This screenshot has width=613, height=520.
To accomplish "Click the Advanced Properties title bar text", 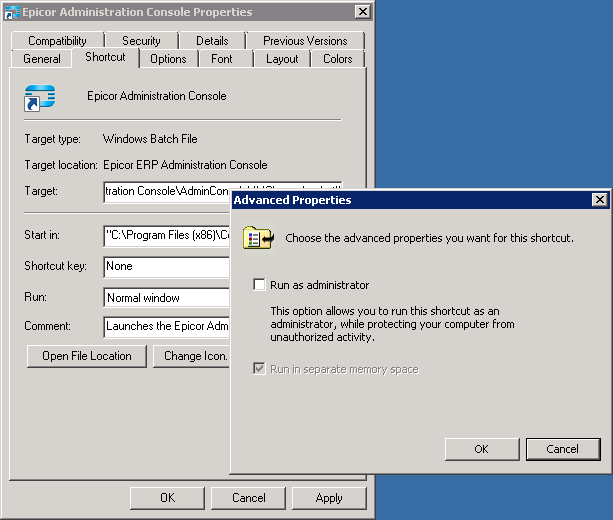I will tap(292, 200).
